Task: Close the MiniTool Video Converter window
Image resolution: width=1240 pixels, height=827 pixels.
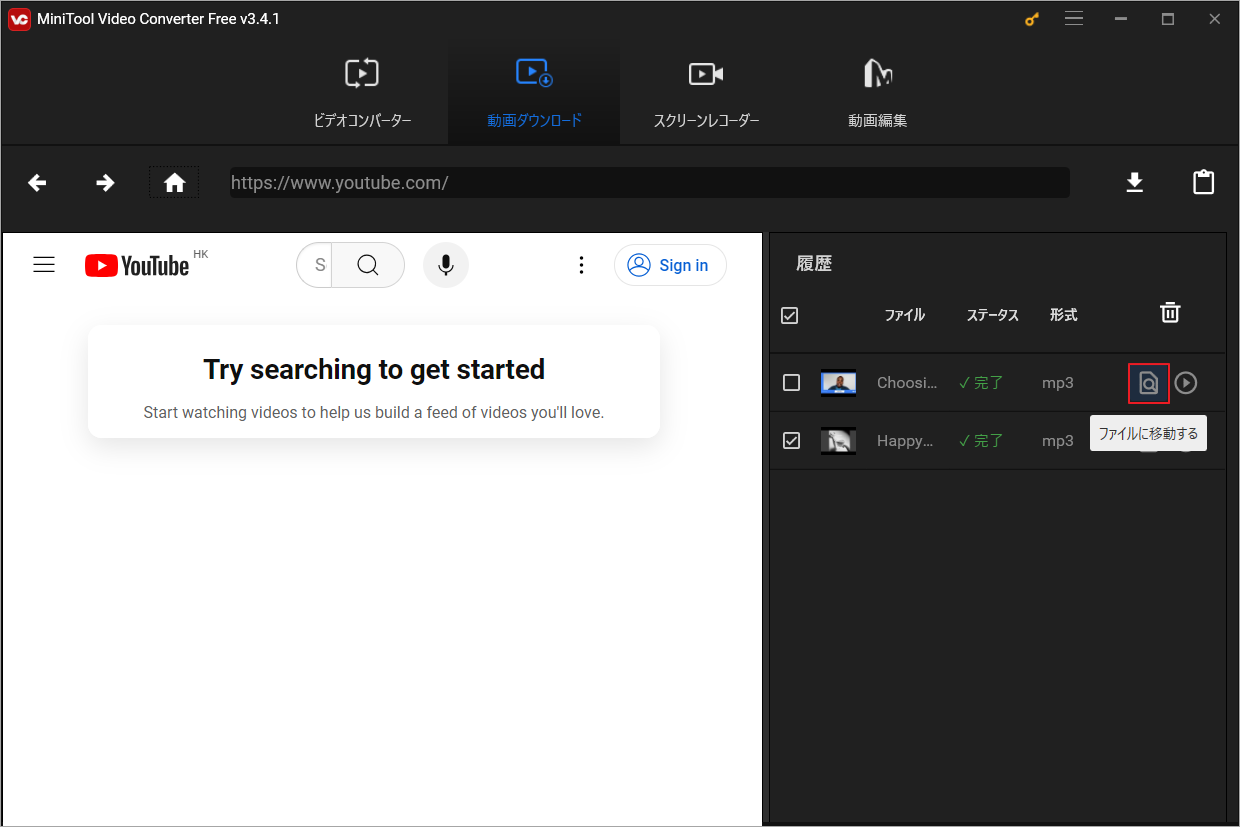Action: pyautogui.click(x=1214, y=19)
